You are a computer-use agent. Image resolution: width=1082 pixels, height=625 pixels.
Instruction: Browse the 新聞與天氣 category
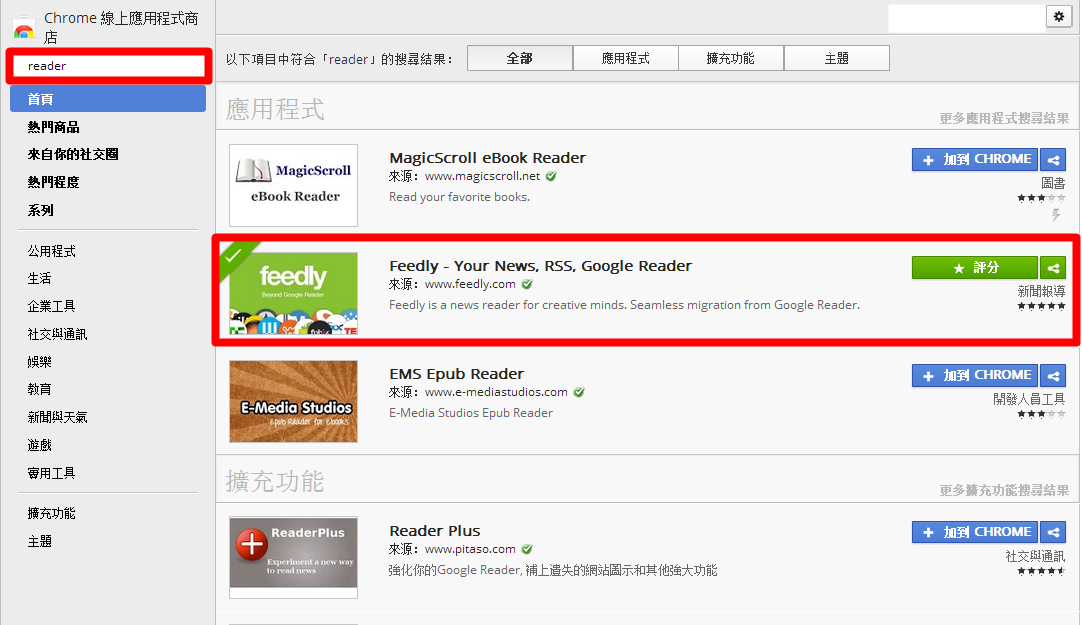[57, 417]
